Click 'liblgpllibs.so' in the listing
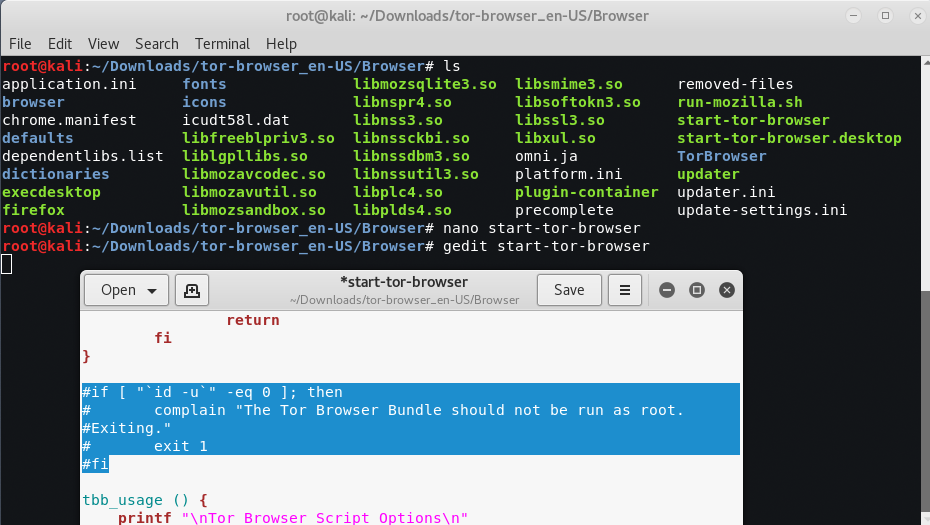The width and height of the screenshot is (930, 525). click(x=244, y=156)
